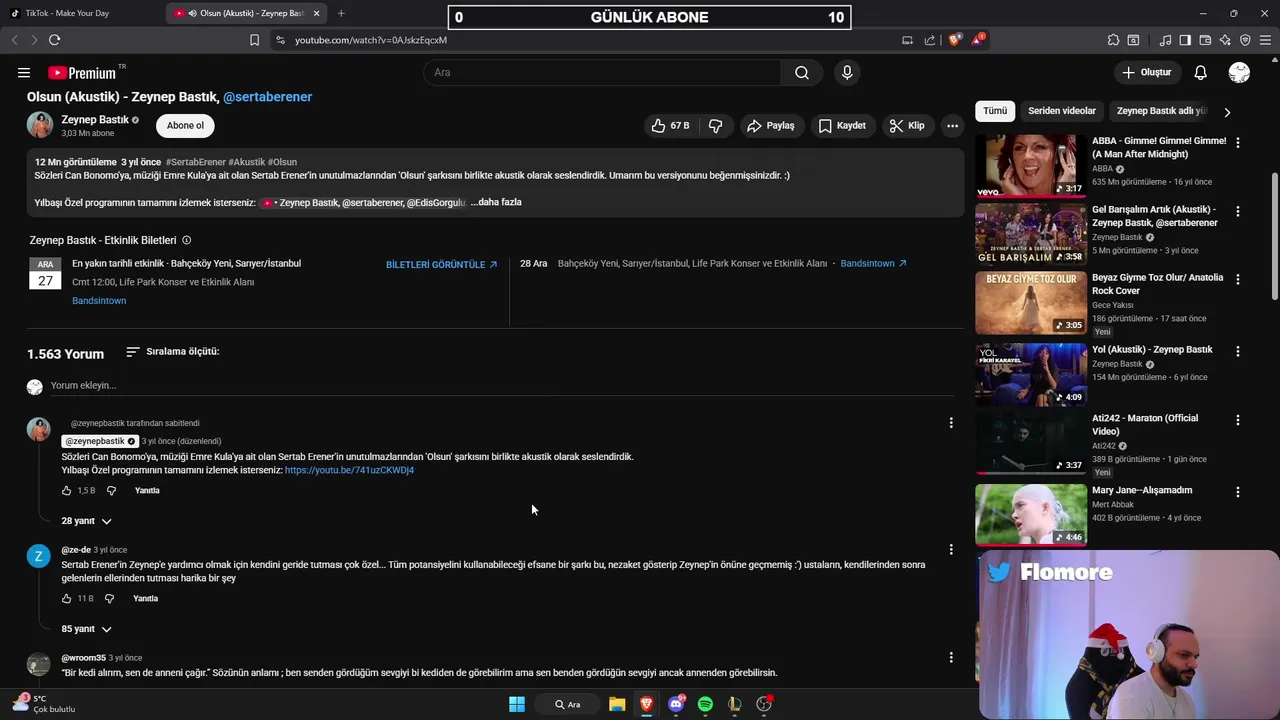Click the search magnifier button

click(x=802, y=72)
